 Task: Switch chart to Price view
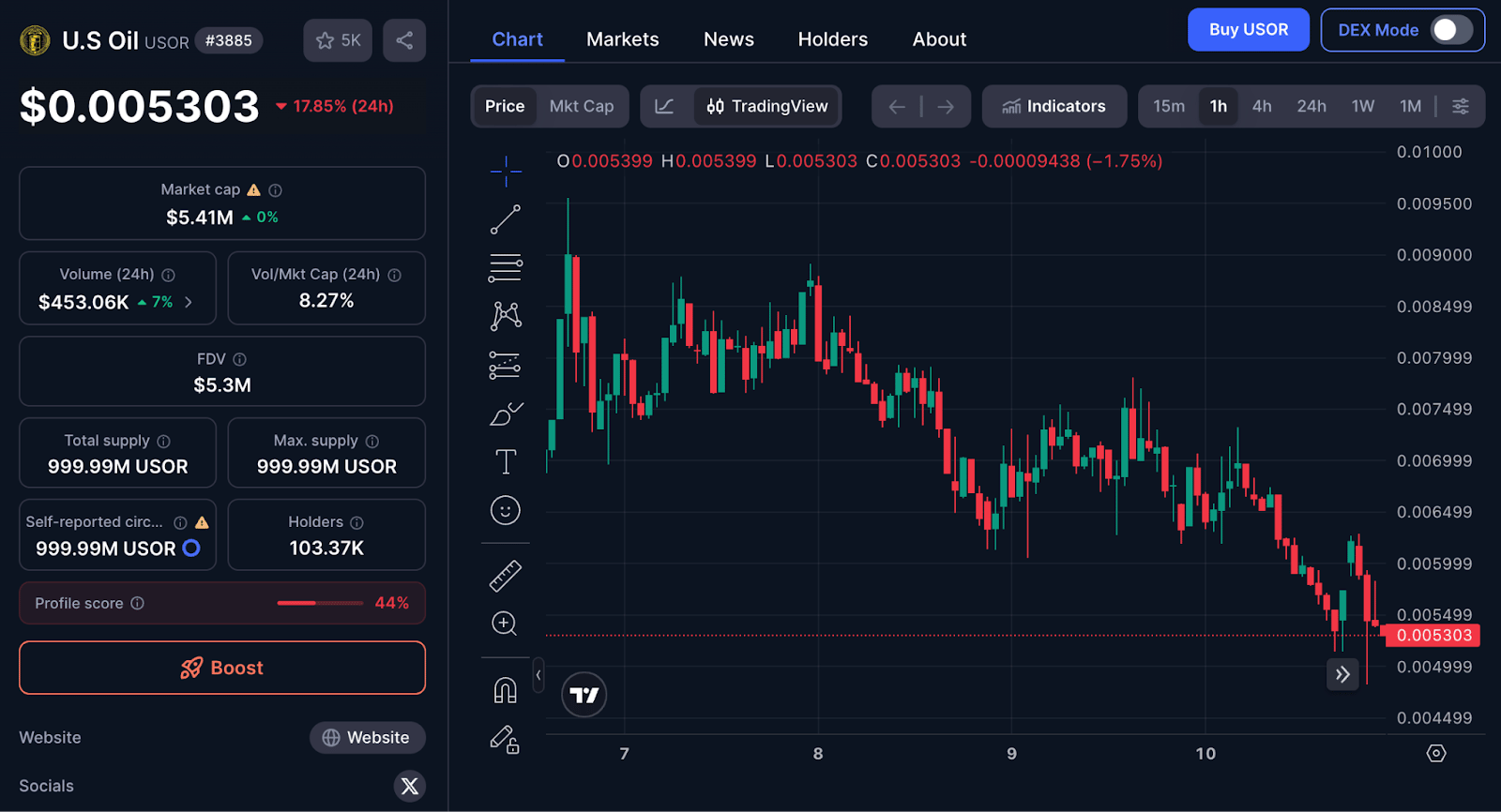click(505, 106)
